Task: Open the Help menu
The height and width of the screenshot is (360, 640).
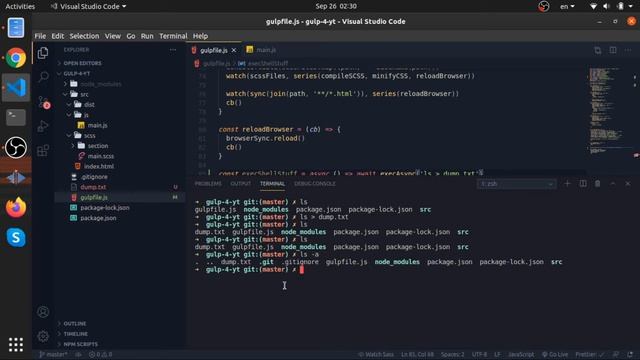Action: pyautogui.click(x=200, y=36)
